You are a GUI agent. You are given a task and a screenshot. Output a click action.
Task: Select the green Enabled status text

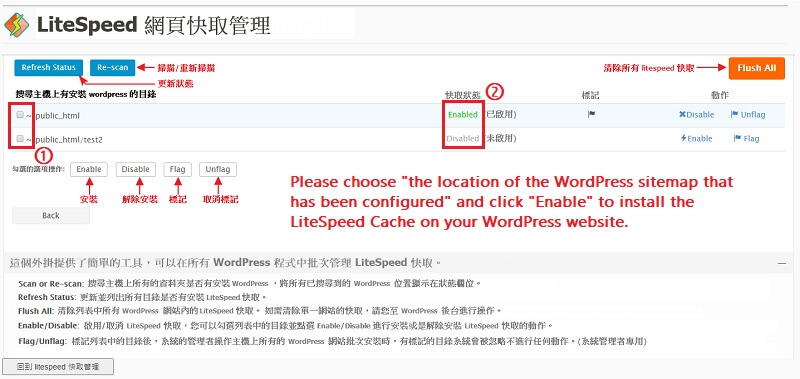click(463, 115)
